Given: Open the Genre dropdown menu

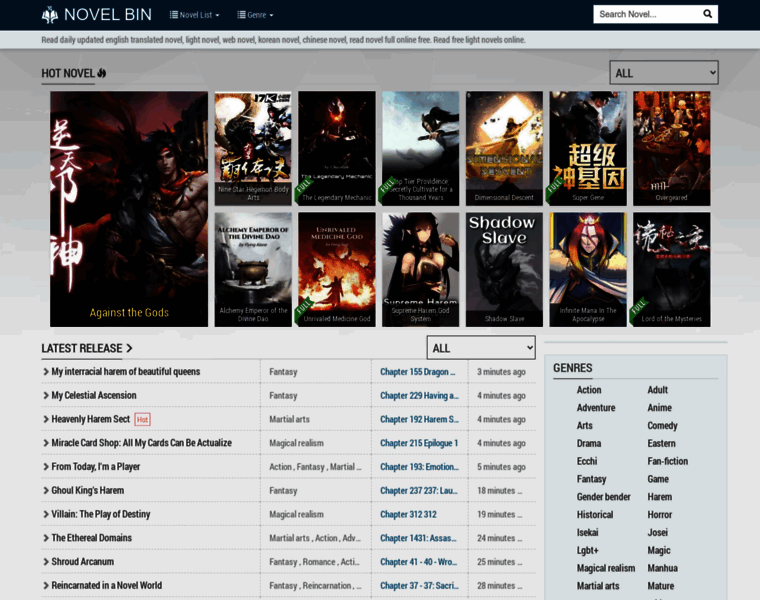Looking at the screenshot, I should pyautogui.click(x=255, y=15).
